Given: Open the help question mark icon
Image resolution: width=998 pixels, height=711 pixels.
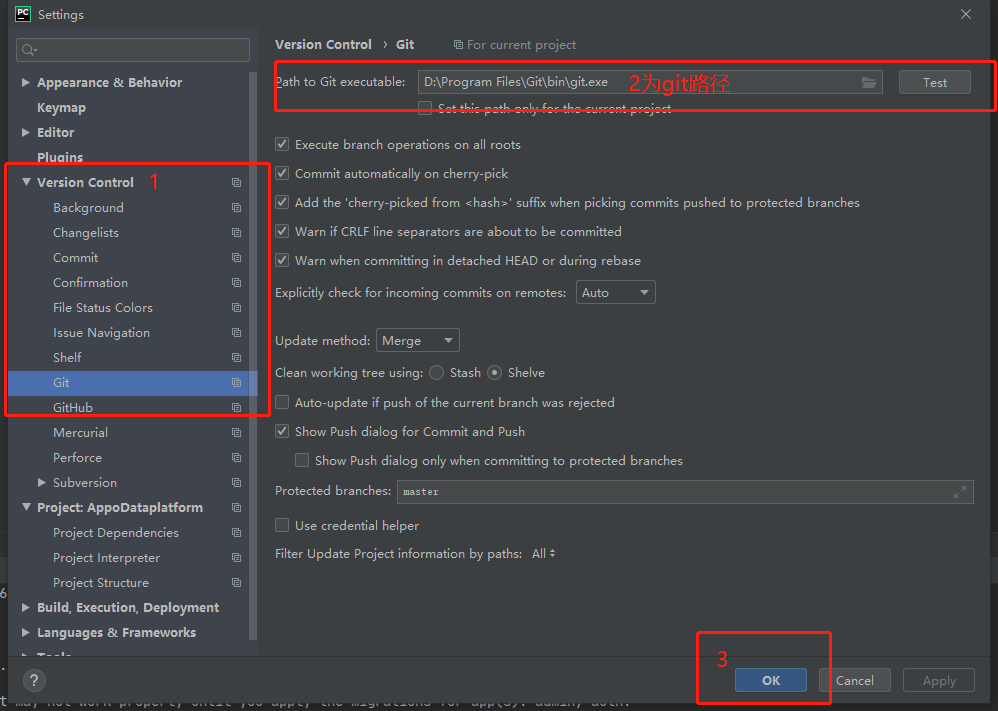Looking at the screenshot, I should [x=34, y=680].
